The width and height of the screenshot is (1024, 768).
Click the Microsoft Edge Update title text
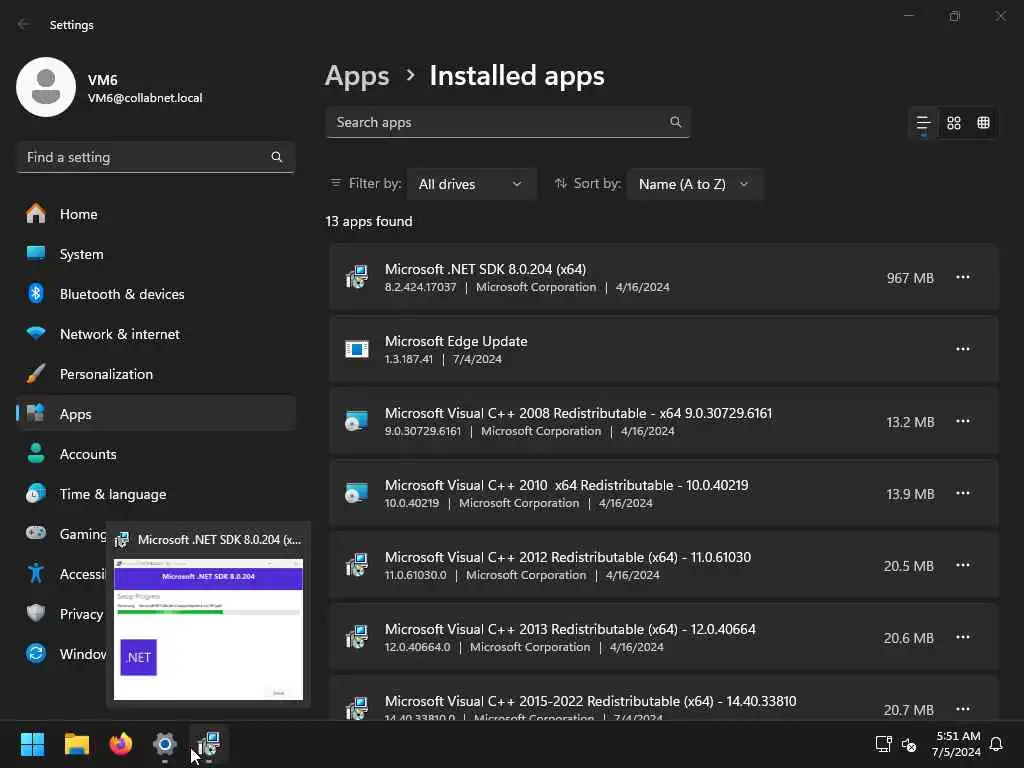(456, 341)
